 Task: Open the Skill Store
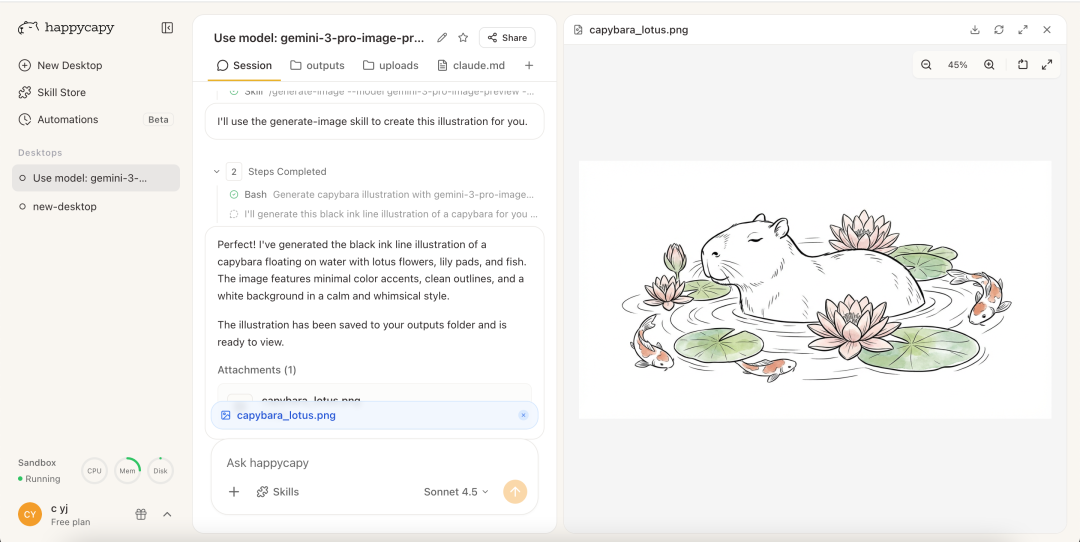[x=52, y=92]
